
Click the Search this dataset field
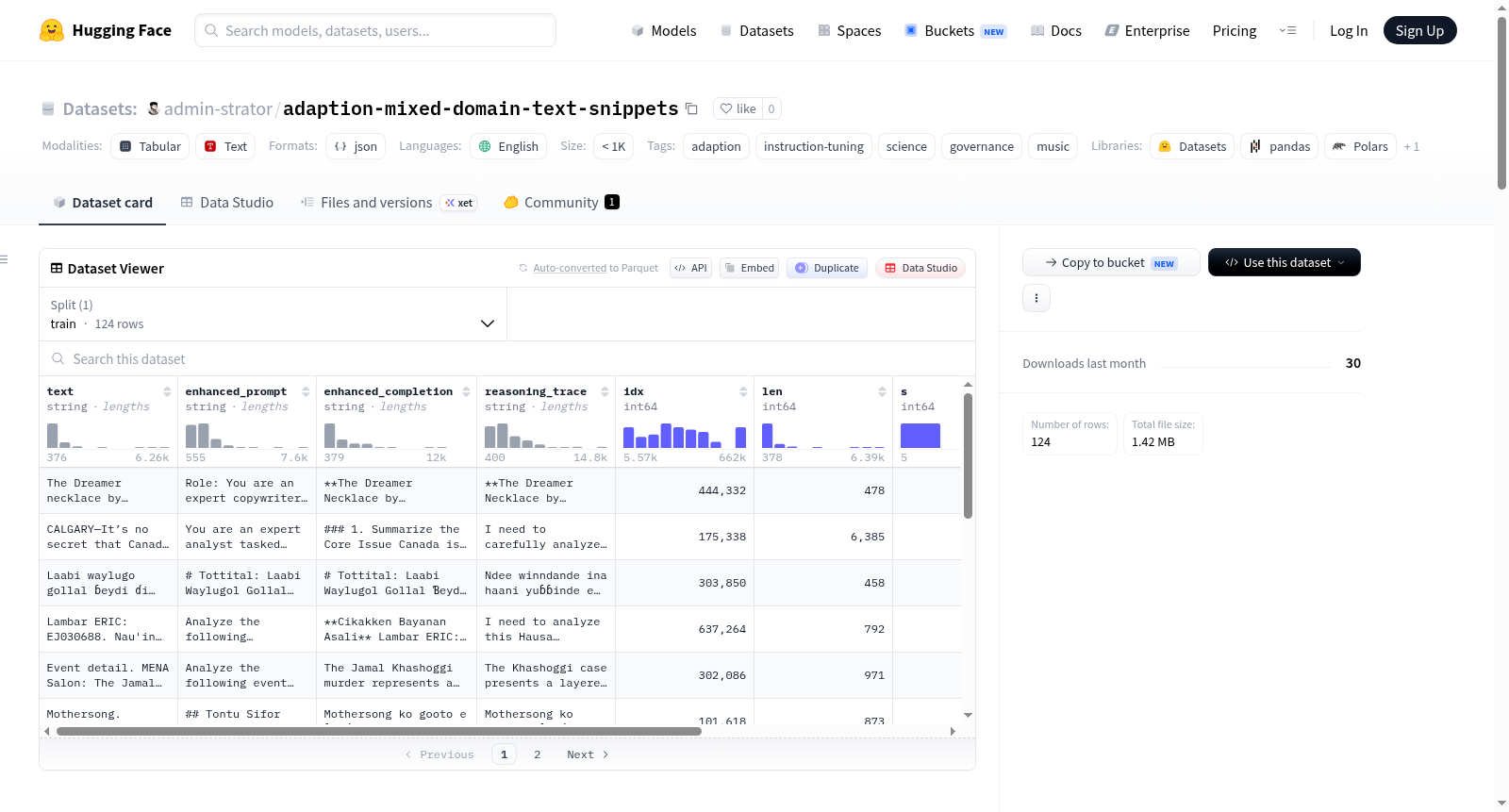tap(507, 359)
